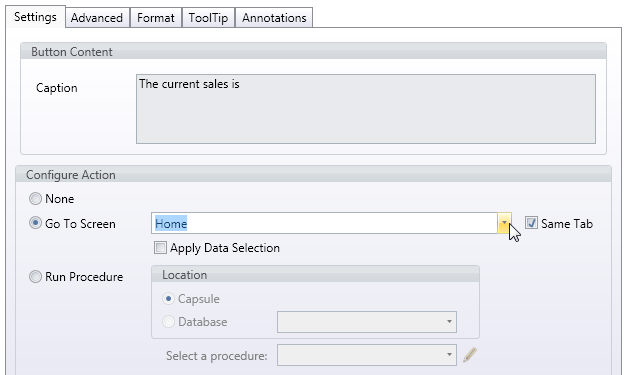Click the pencil edit procedure icon
This screenshot has height=375, width=629.
(x=470, y=355)
